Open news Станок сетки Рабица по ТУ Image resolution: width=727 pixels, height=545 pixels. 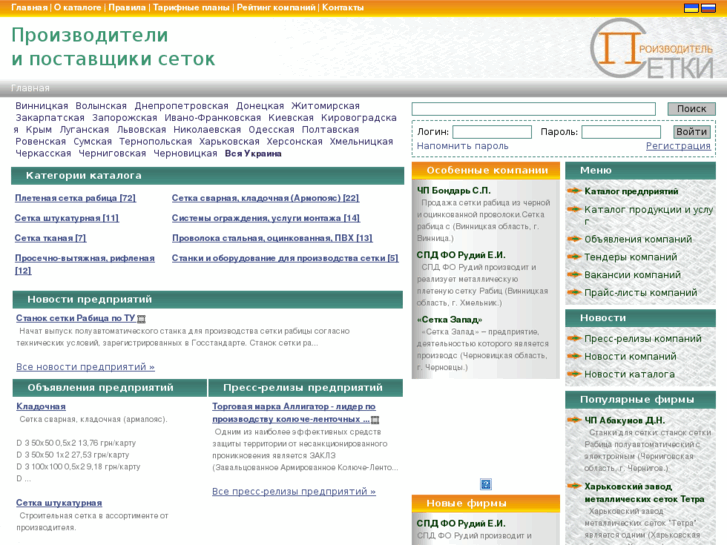click(76, 318)
